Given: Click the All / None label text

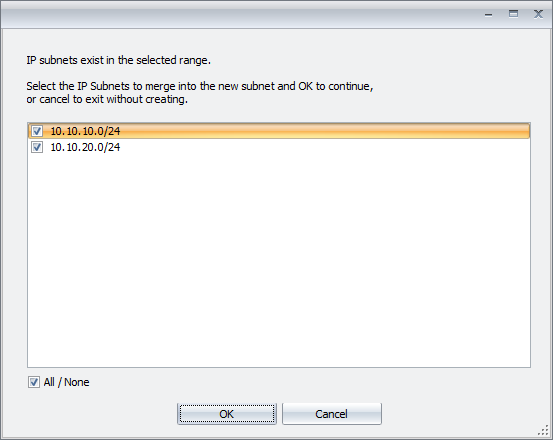Looking at the screenshot, I should pos(66,382).
